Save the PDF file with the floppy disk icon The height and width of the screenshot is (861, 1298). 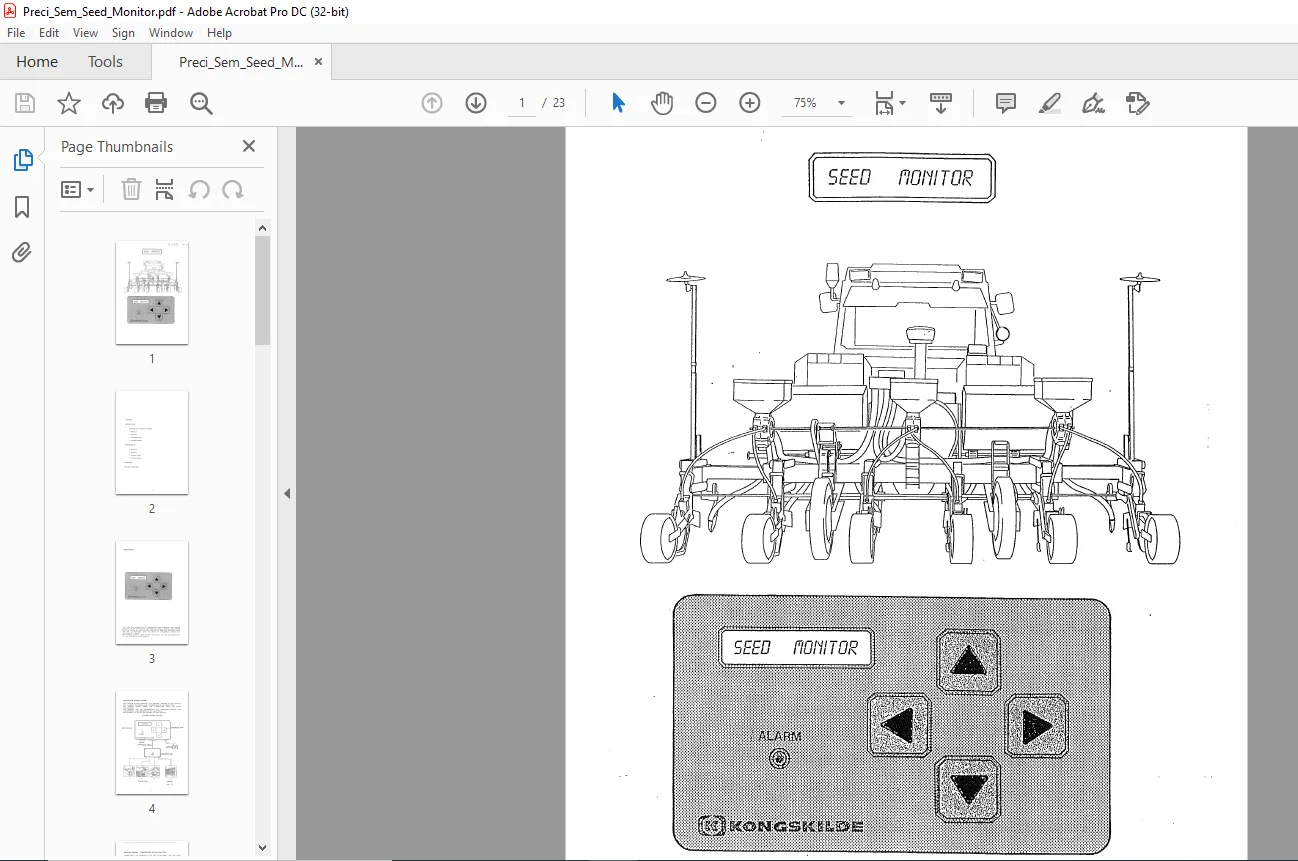coord(25,103)
